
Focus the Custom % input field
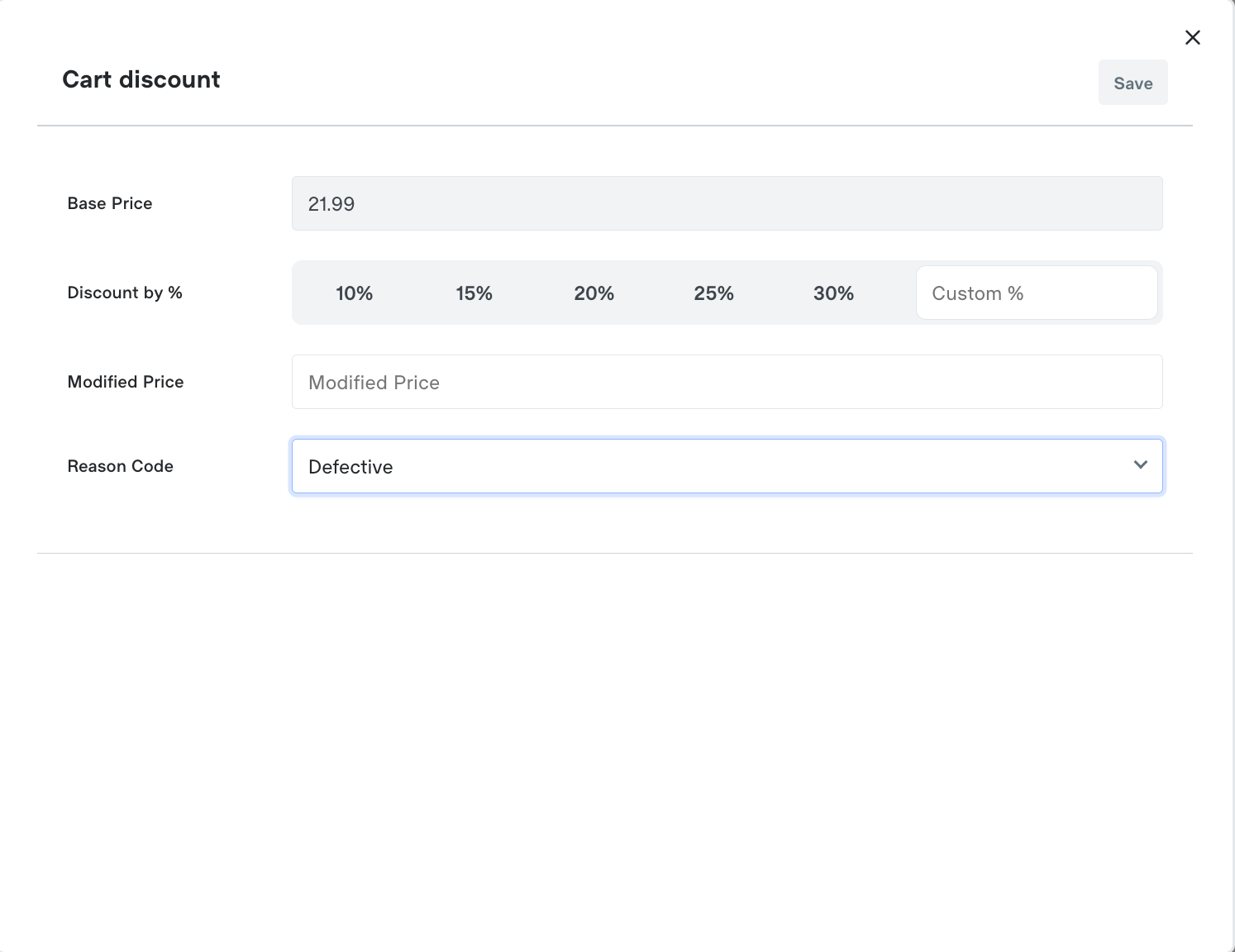pyautogui.click(x=1036, y=293)
